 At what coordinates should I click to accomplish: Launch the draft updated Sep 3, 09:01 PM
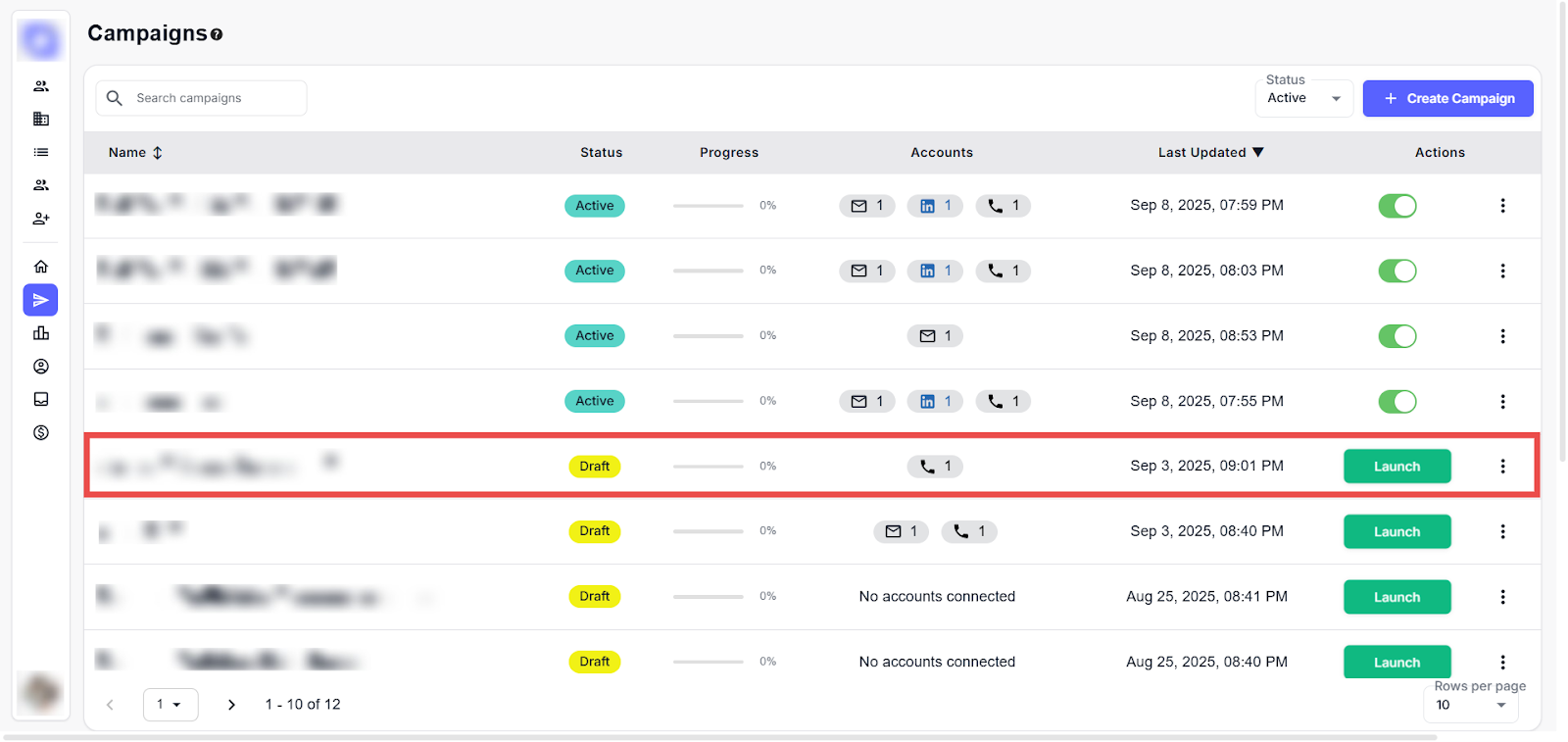click(x=1396, y=467)
